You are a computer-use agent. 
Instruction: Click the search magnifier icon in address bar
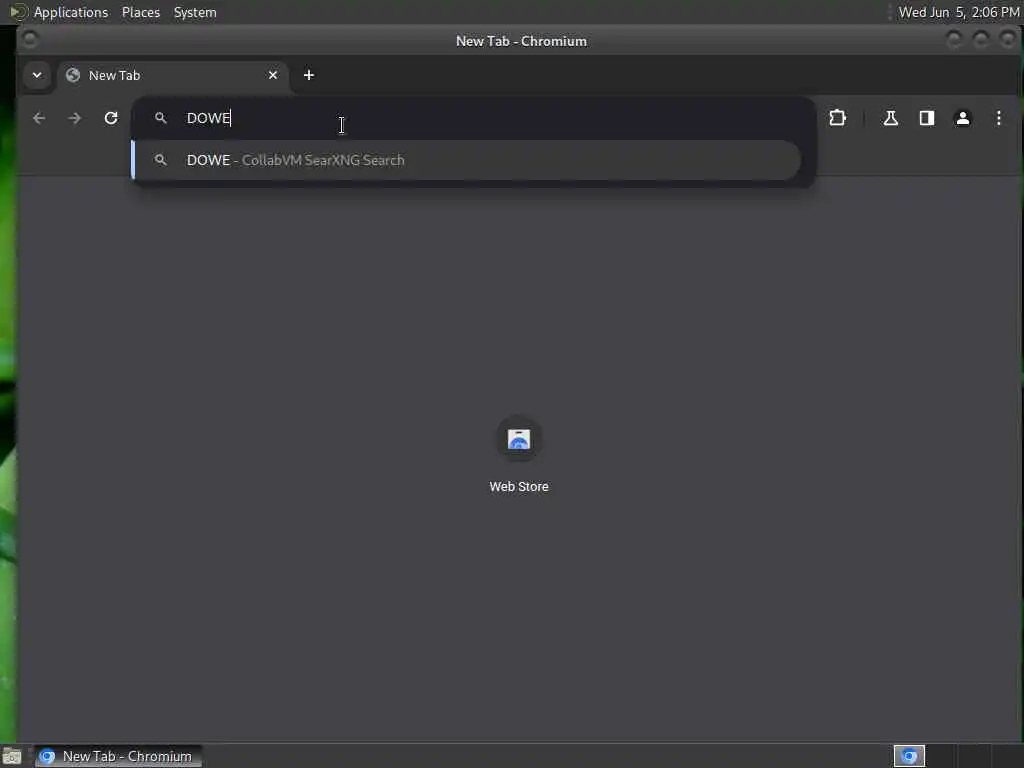pos(161,118)
